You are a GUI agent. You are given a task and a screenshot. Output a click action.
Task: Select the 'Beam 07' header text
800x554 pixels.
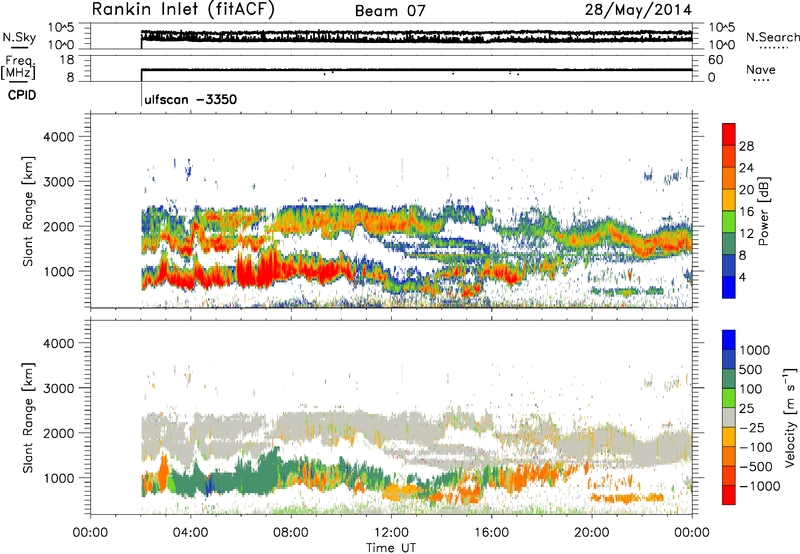[x=390, y=11]
